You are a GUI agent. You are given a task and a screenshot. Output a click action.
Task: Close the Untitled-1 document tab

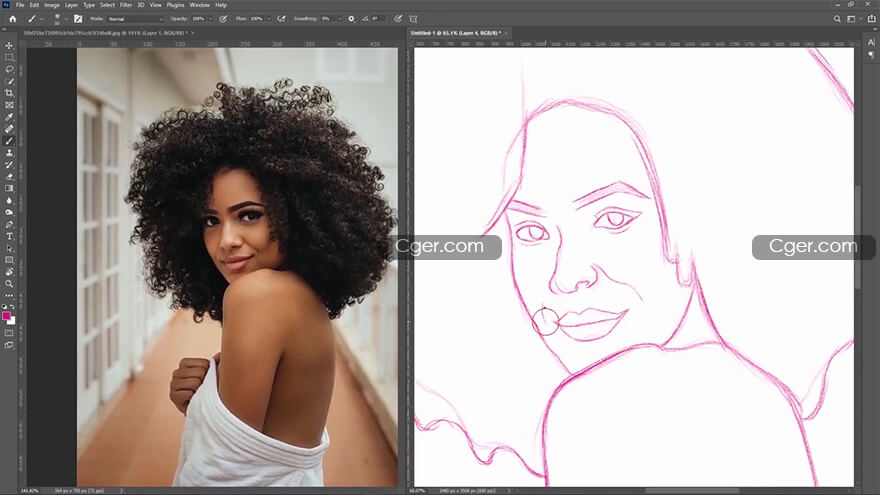pos(506,33)
